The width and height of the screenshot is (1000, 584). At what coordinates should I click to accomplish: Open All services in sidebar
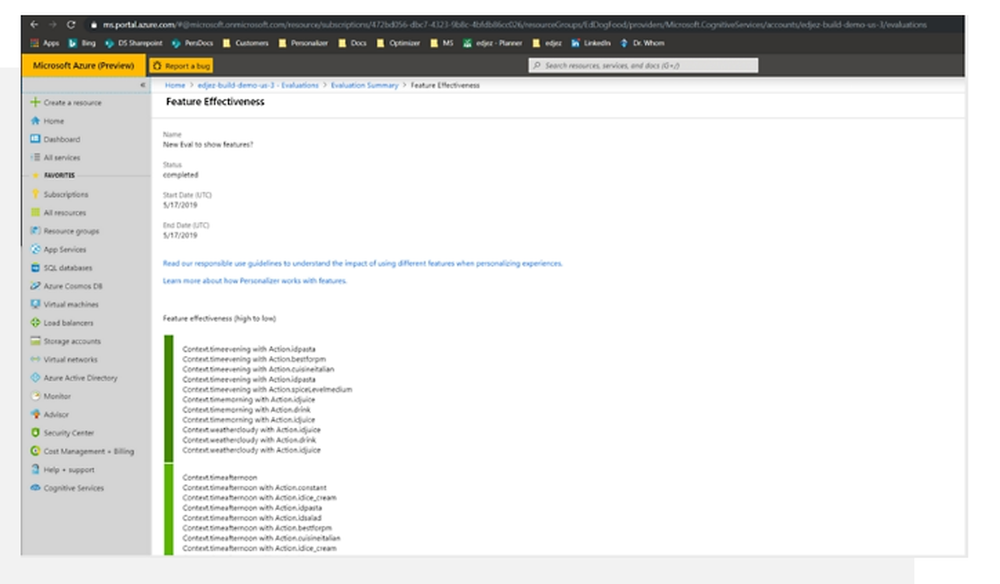(55, 157)
